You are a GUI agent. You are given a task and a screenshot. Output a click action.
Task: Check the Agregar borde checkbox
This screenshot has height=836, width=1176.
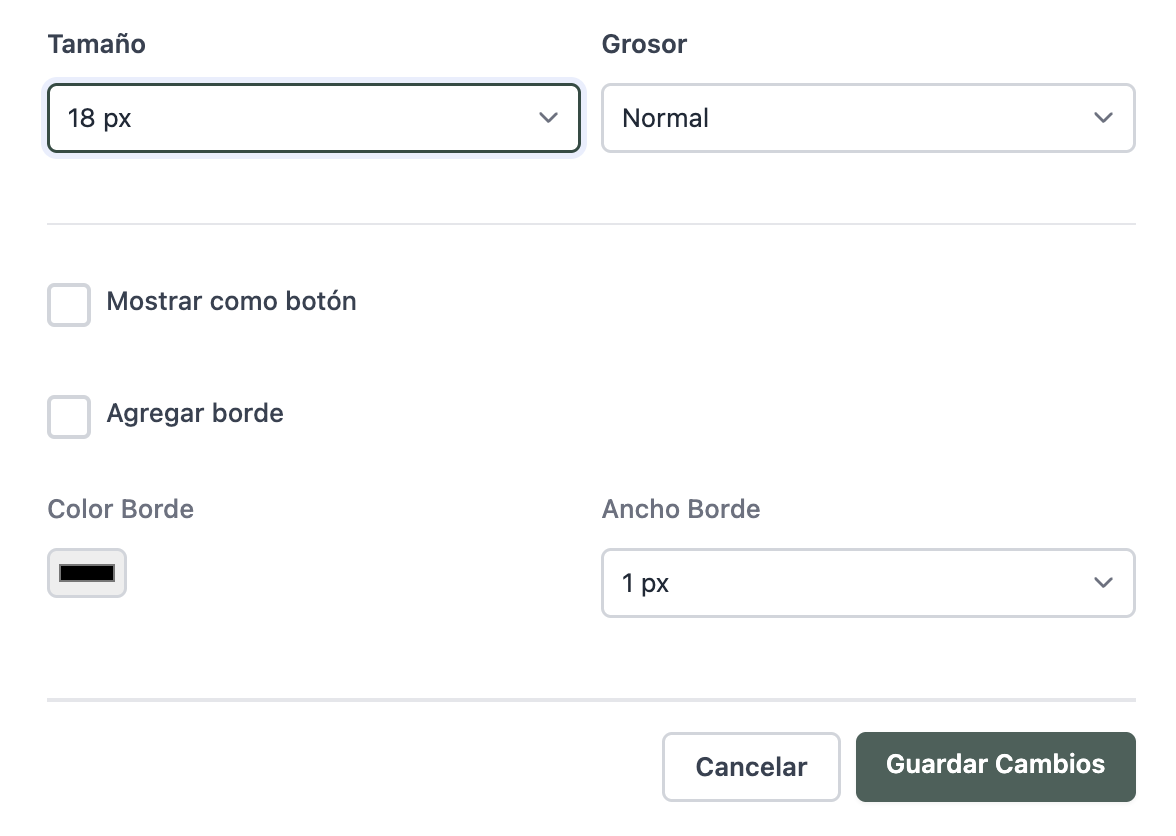pyautogui.click(x=69, y=417)
